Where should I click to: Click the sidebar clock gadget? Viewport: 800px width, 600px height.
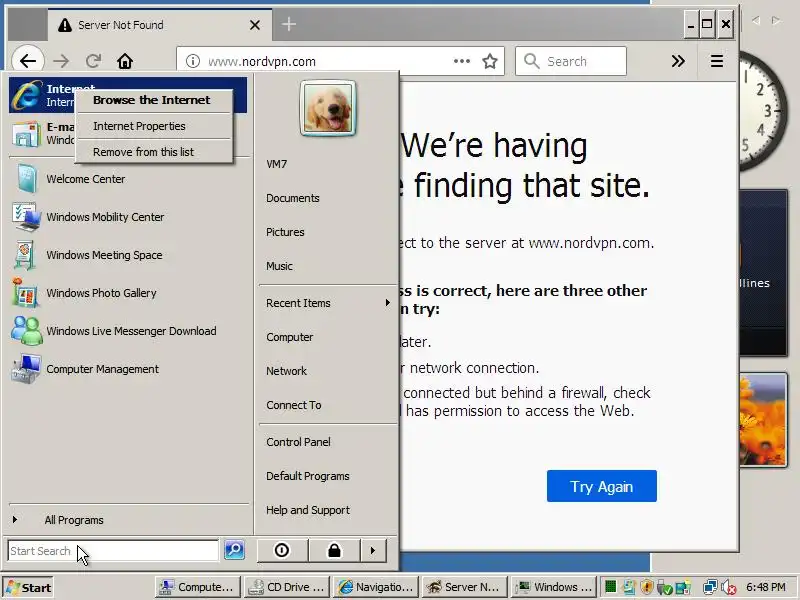coord(763,111)
